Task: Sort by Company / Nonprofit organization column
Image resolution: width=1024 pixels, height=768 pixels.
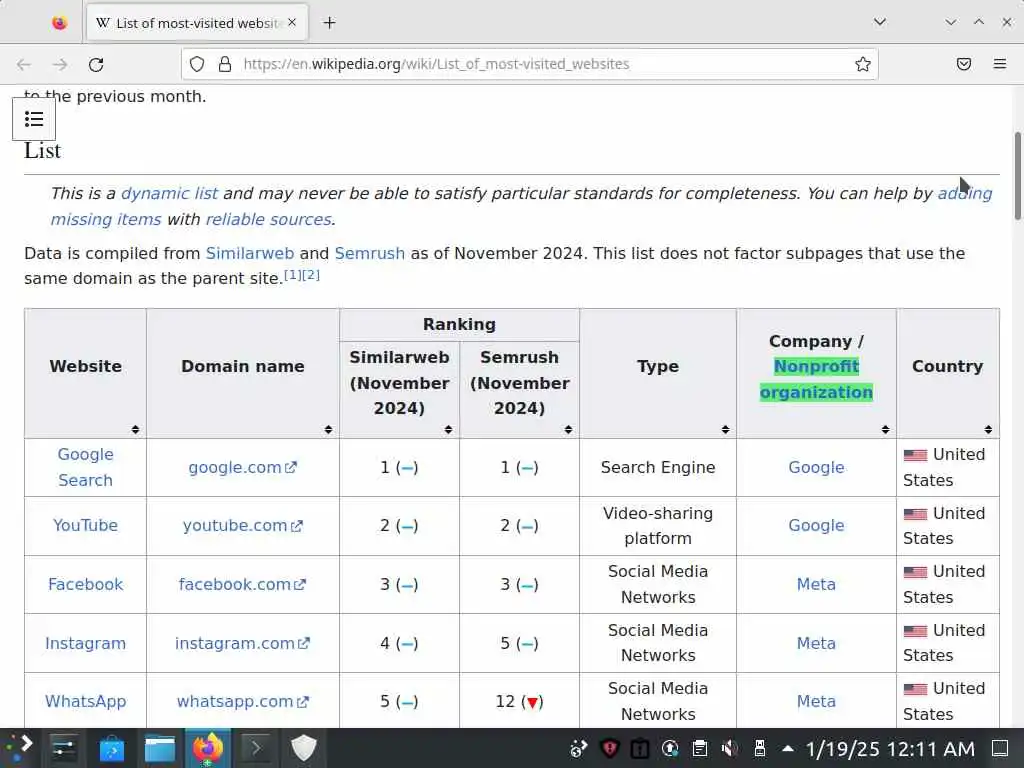Action: pyautogui.click(x=886, y=429)
